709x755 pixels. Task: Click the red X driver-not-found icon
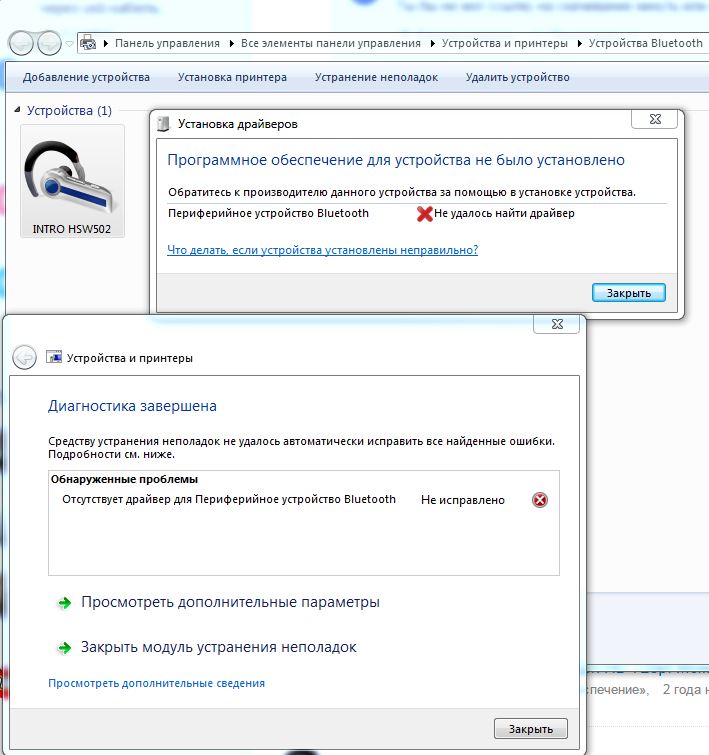pos(424,213)
